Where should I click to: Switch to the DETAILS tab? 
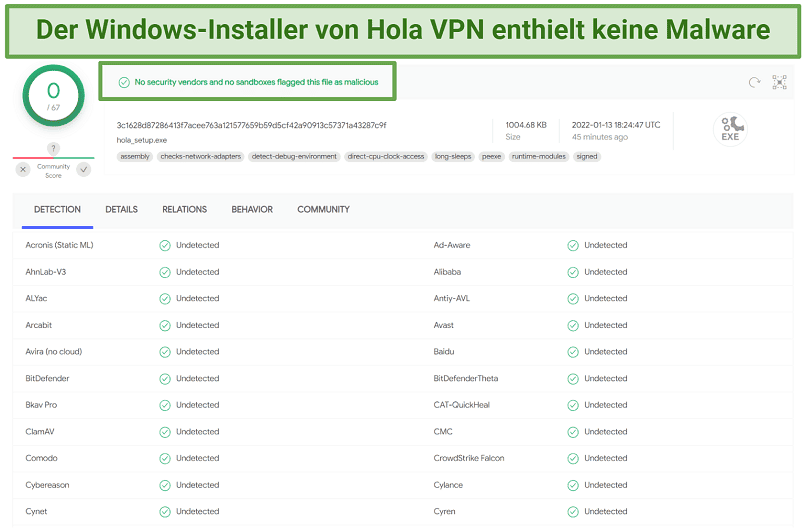click(x=121, y=210)
